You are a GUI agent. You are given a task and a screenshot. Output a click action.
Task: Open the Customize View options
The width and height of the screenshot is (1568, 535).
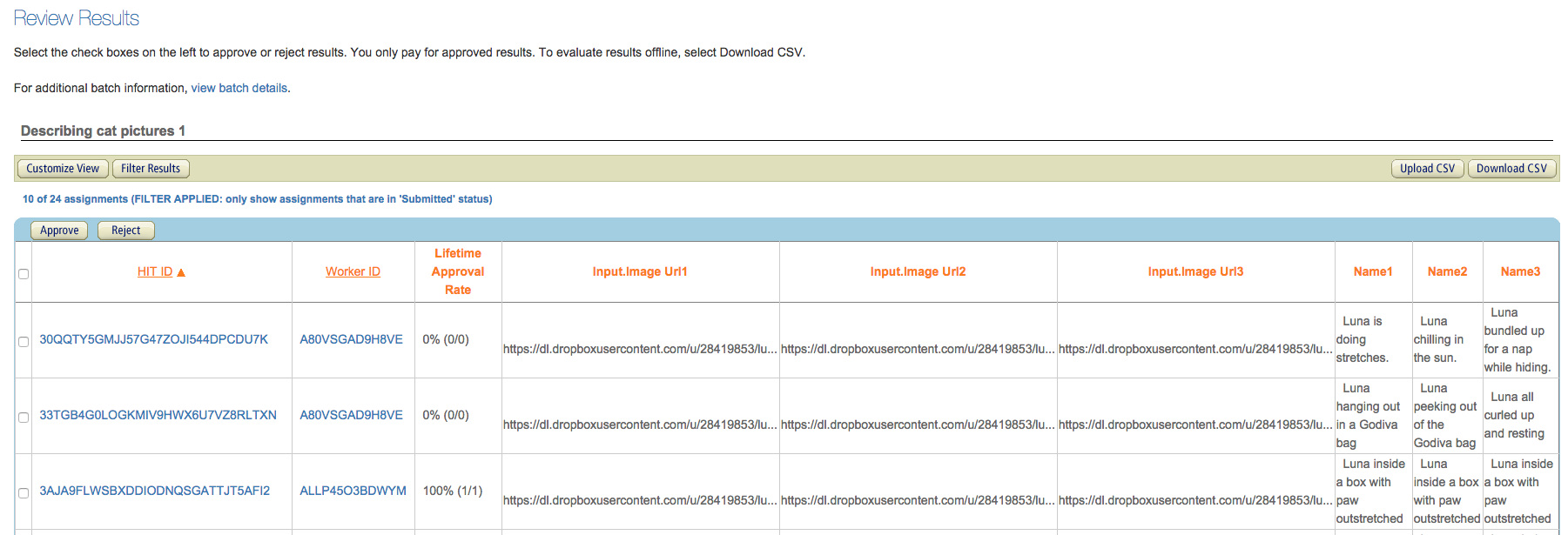coord(63,169)
